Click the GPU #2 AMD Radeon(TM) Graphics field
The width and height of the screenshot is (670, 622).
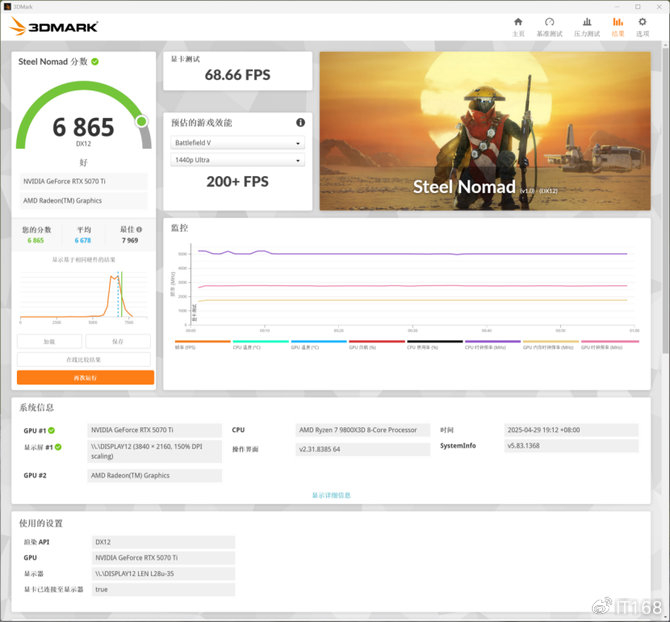click(155, 475)
